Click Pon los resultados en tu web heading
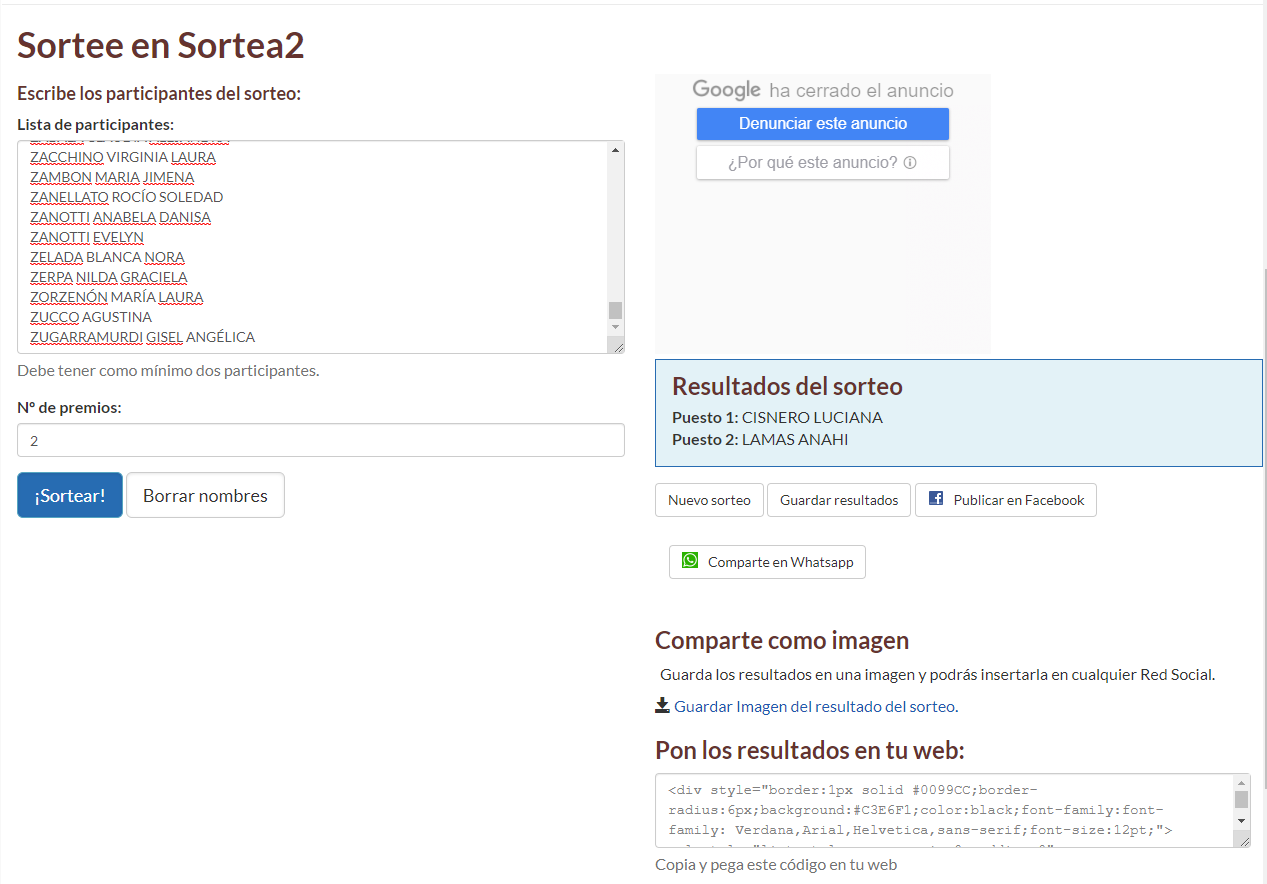Viewport: 1267px width, 884px height. [810, 750]
